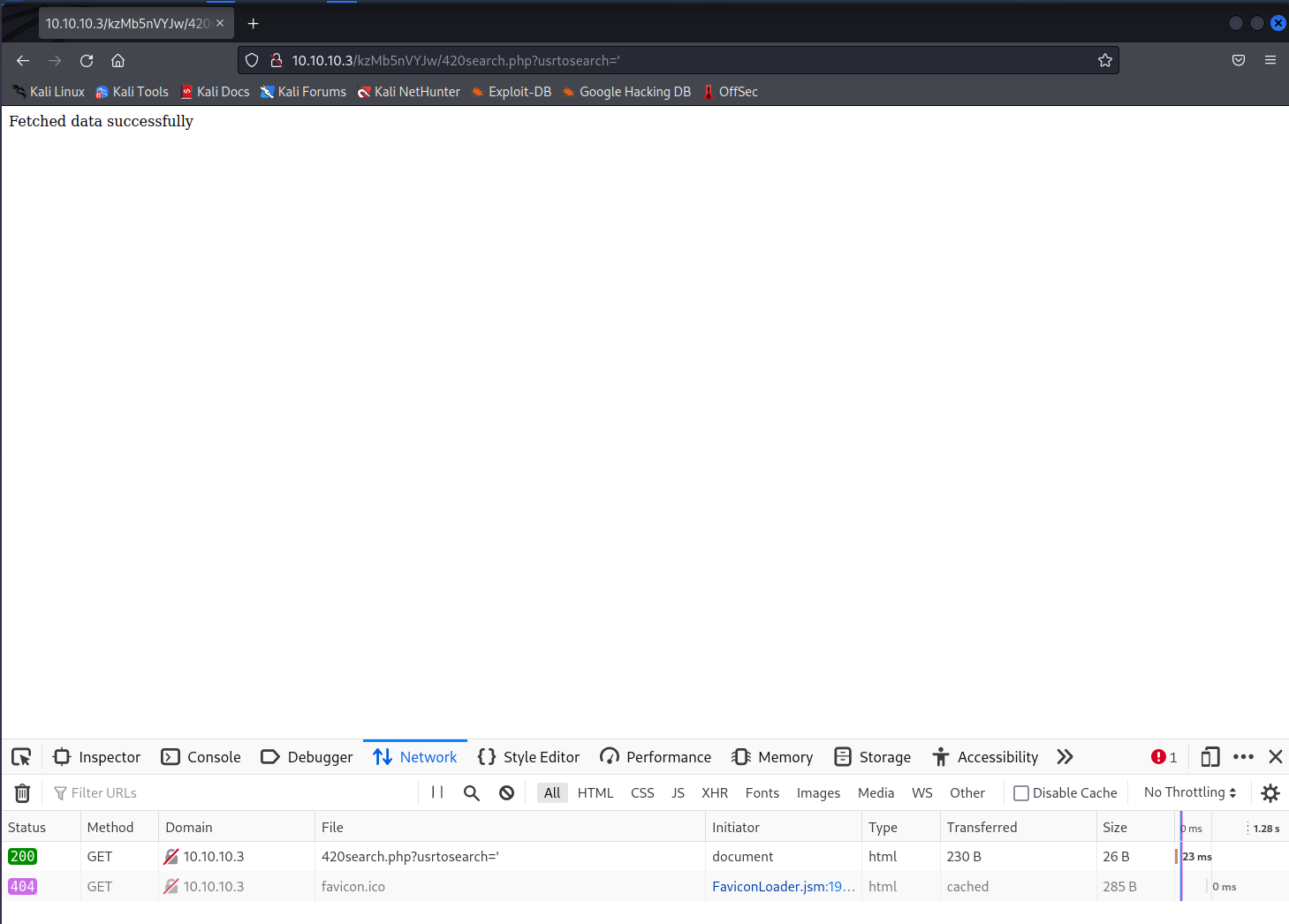Search network requests with magnifier
The height and width of the screenshot is (924, 1289).
472,793
